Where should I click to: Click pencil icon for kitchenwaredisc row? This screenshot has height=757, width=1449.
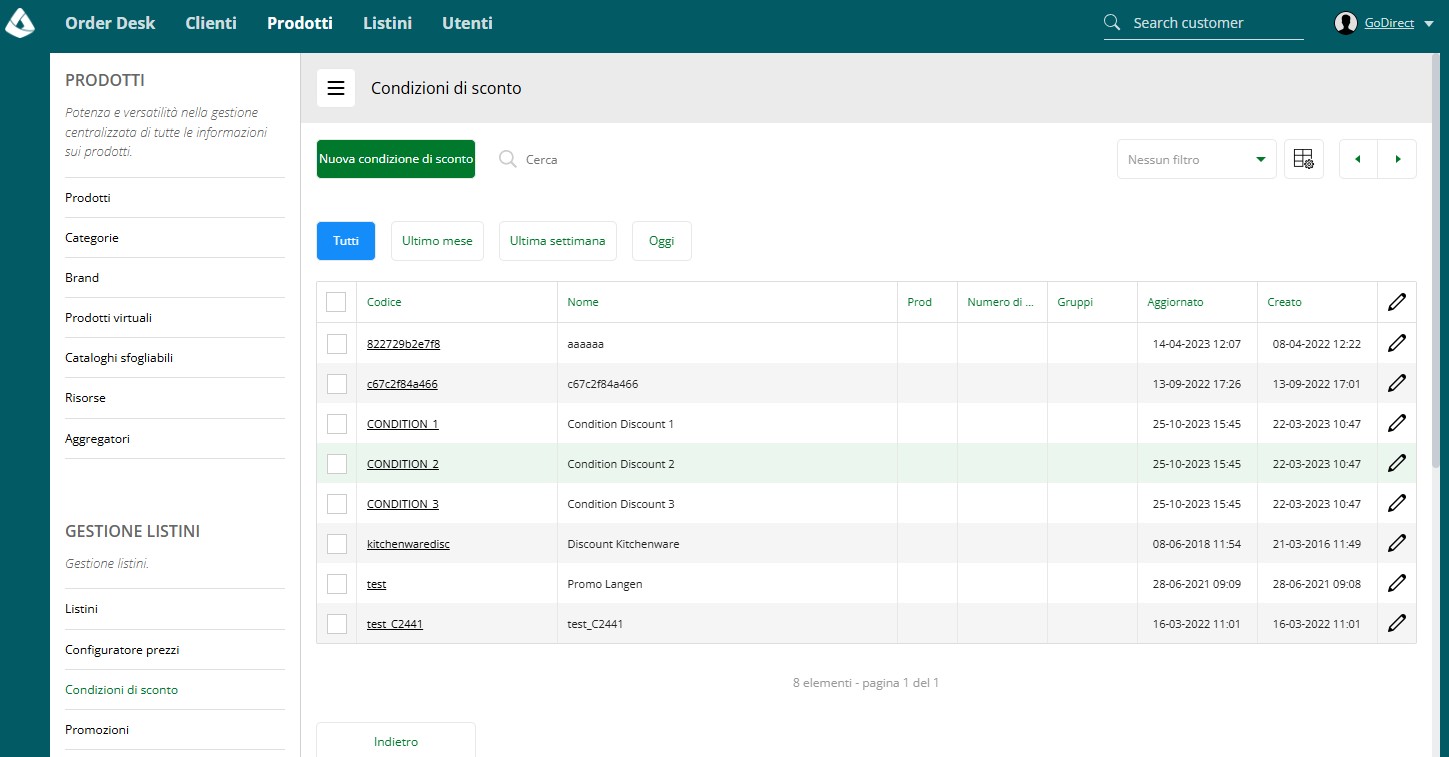click(x=1397, y=543)
